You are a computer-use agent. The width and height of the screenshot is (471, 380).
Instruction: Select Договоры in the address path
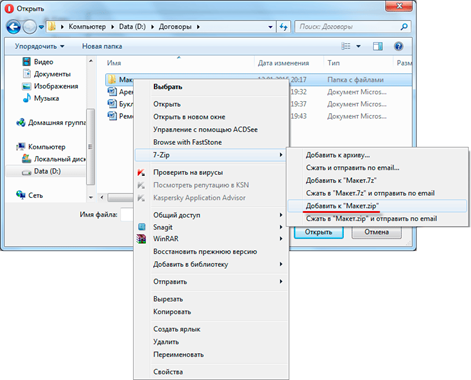175,27
